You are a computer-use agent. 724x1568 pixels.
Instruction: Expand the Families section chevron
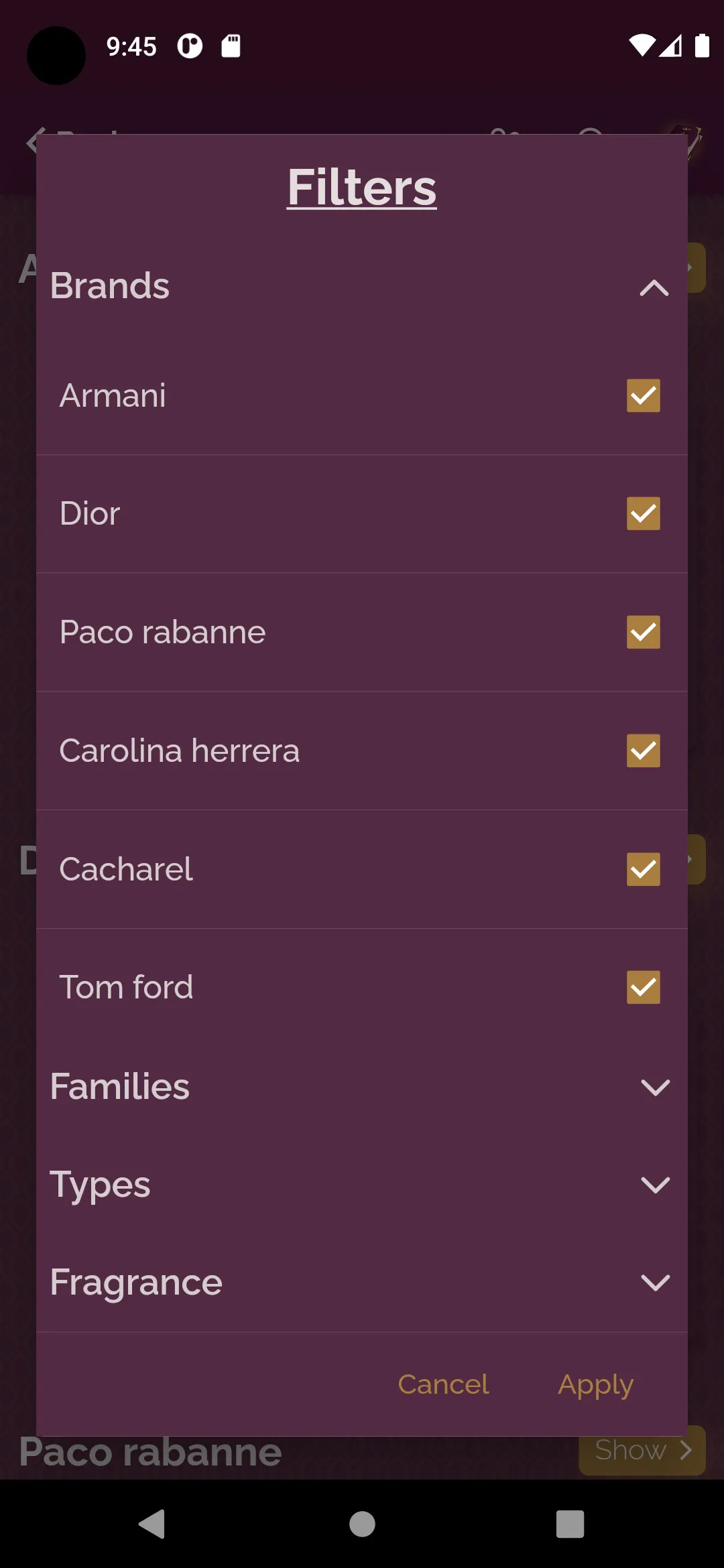tap(655, 1087)
